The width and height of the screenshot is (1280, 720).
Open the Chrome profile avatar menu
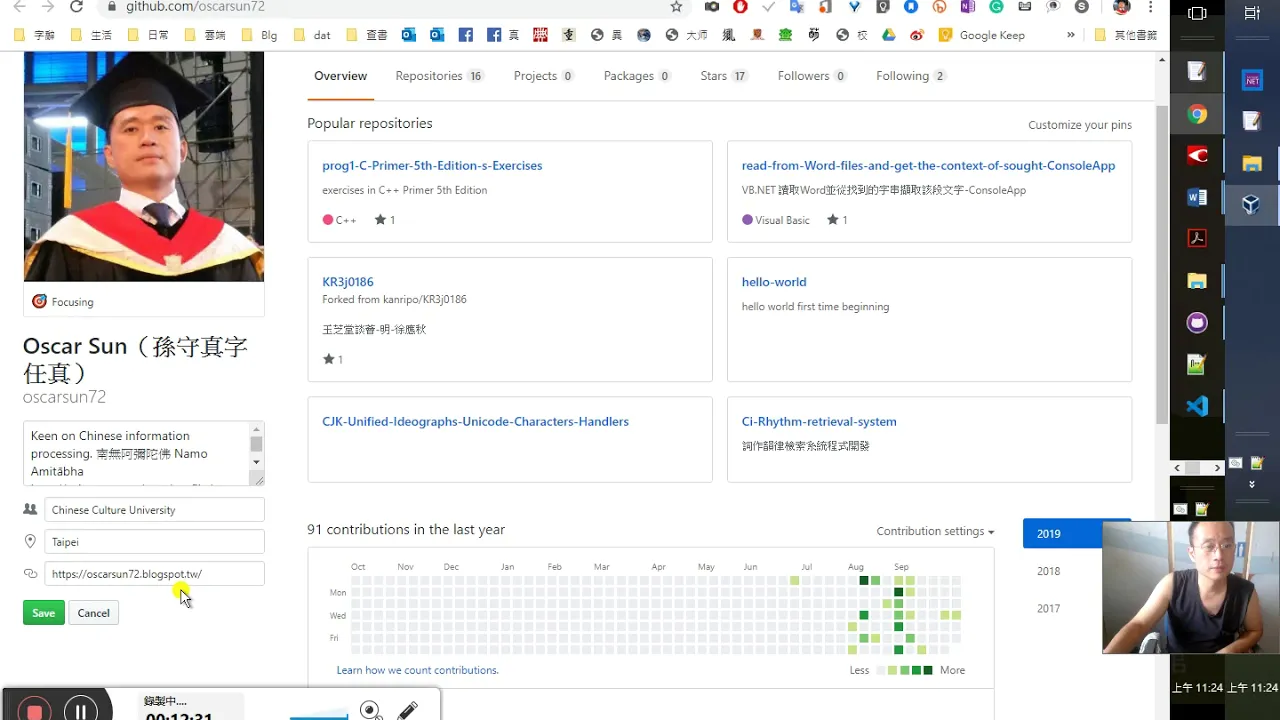pyautogui.click(x=1121, y=7)
